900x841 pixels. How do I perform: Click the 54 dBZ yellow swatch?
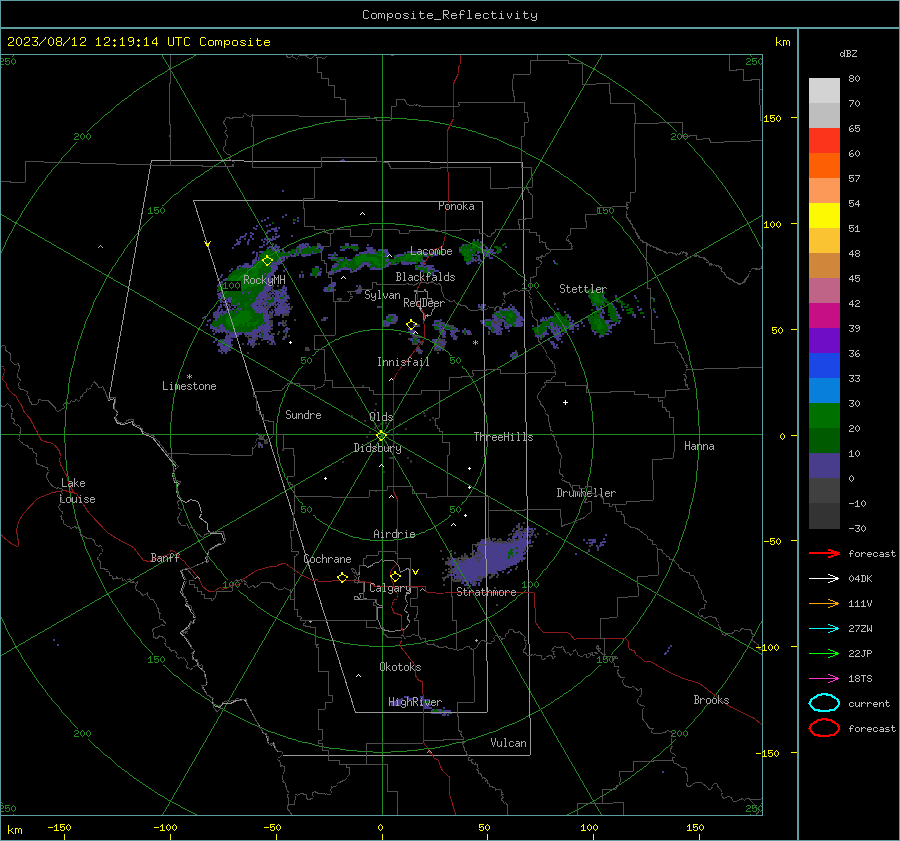[824, 215]
